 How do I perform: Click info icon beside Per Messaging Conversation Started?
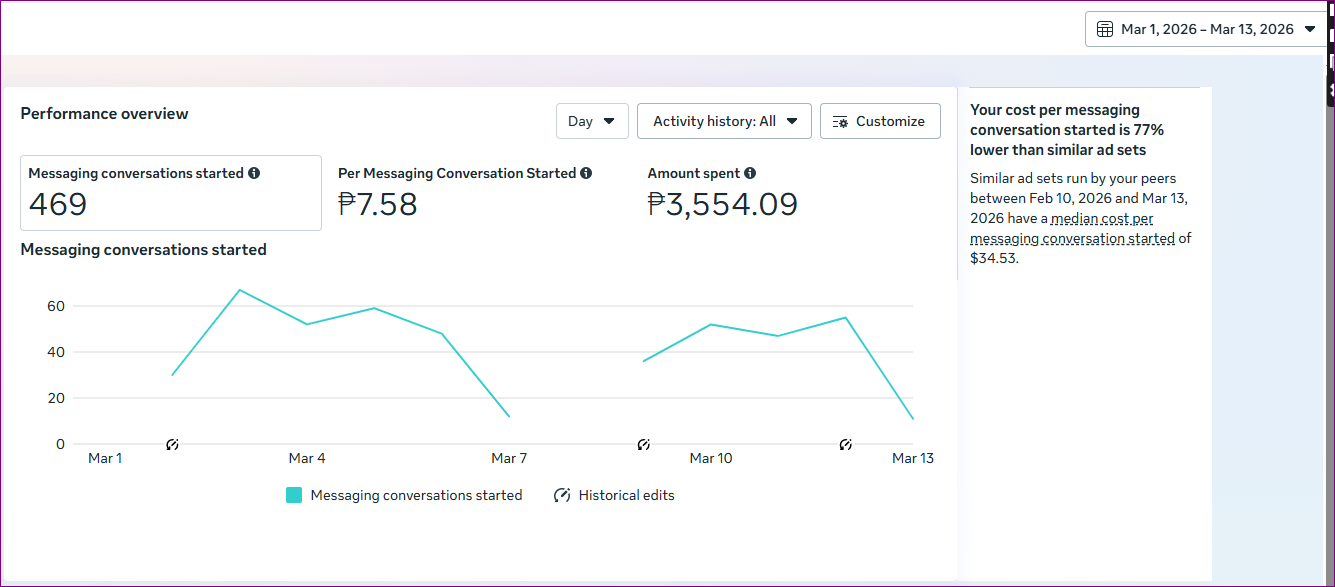coord(586,173)
